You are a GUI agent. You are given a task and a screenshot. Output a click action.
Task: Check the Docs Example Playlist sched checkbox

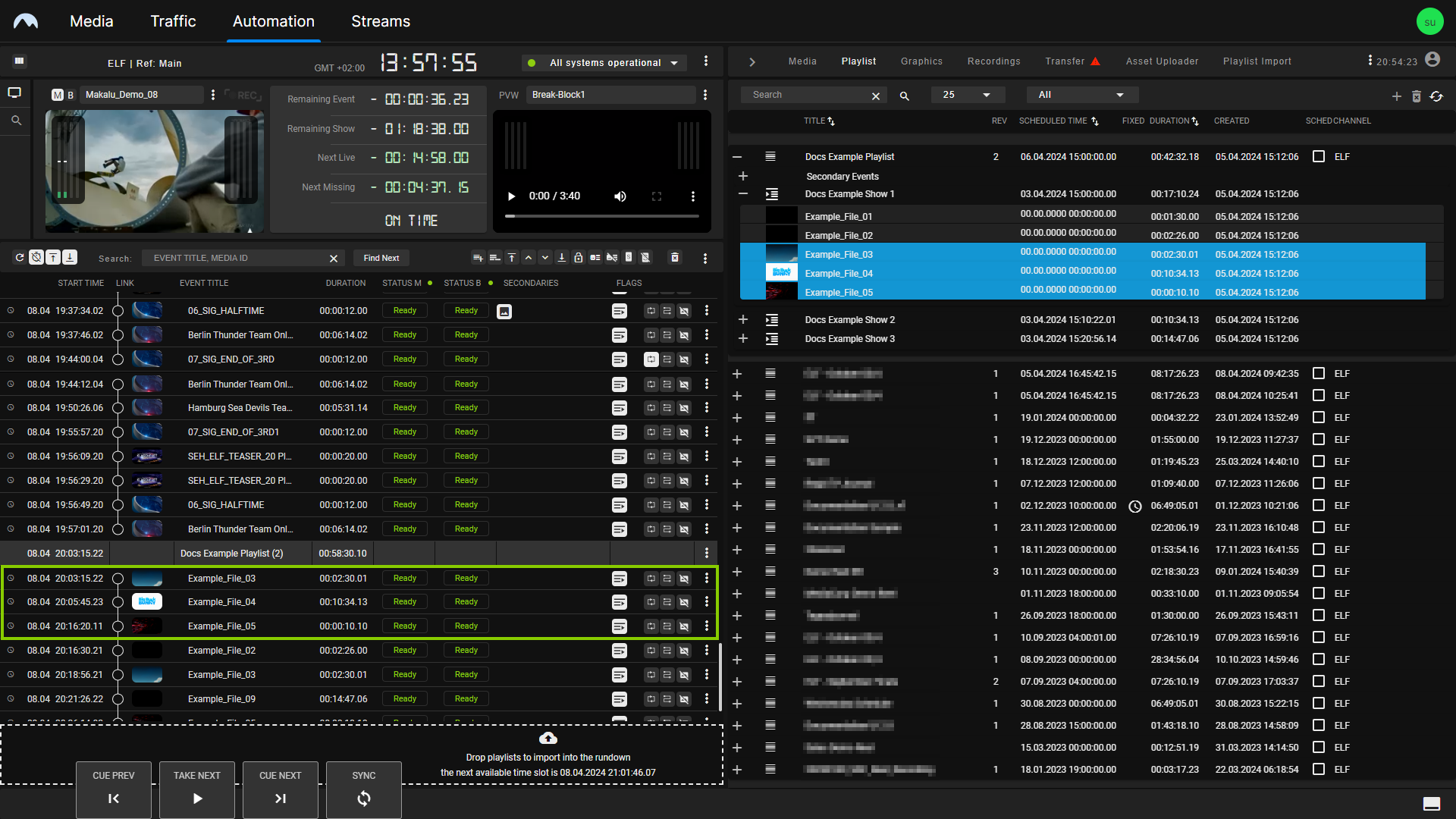(1319, 156)
